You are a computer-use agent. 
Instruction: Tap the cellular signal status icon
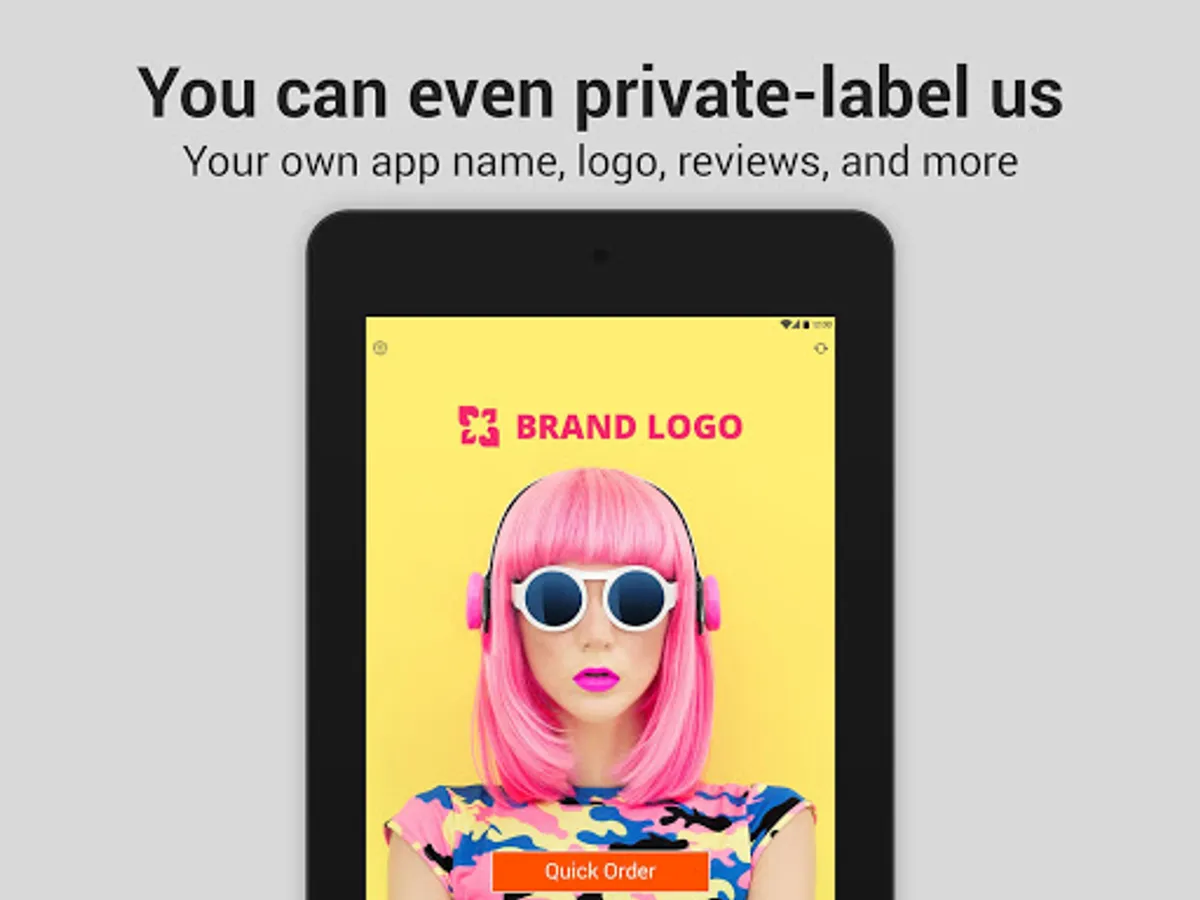point(797,324)
